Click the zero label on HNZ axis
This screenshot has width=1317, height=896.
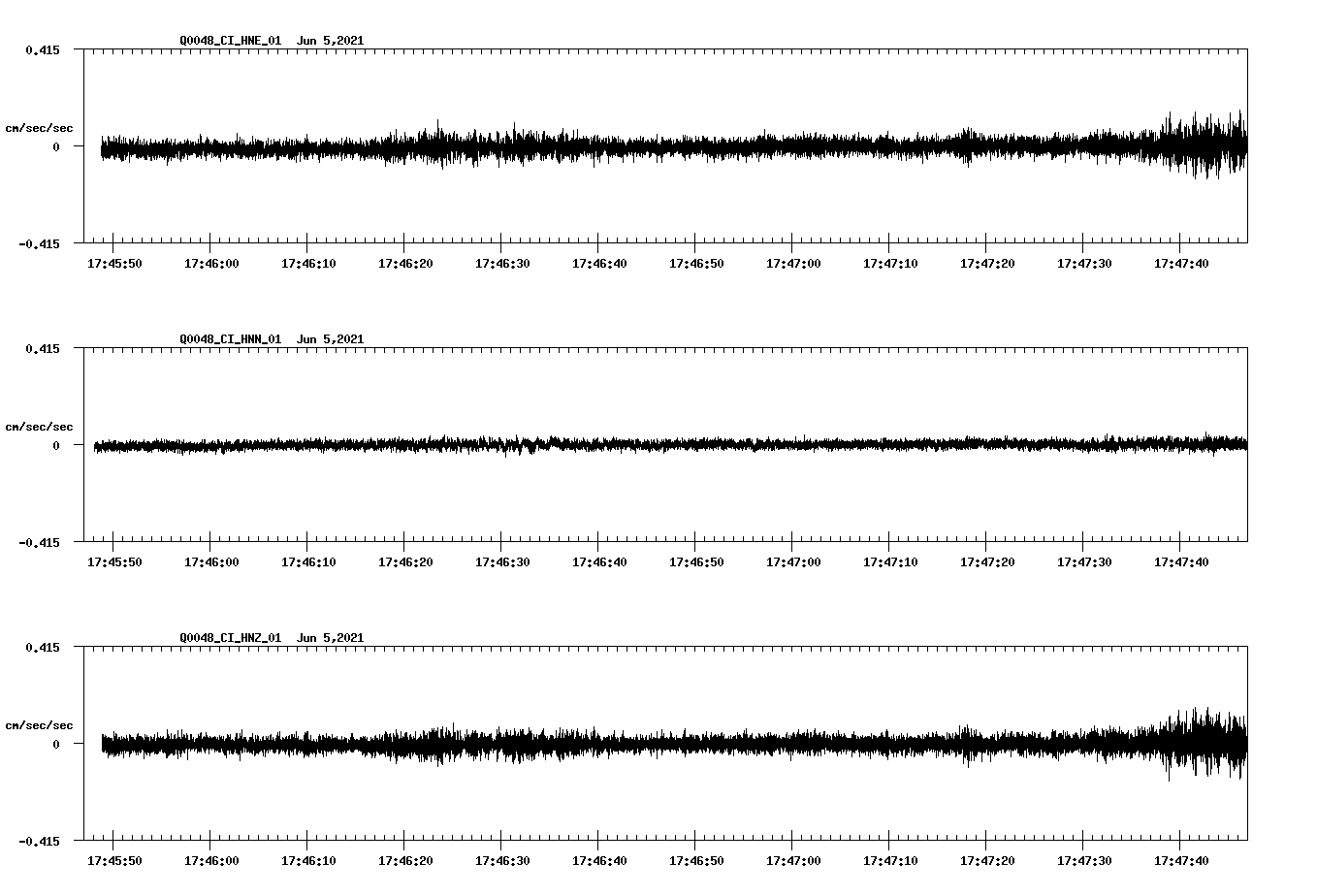pyautogui.click(x=56, y=744)
